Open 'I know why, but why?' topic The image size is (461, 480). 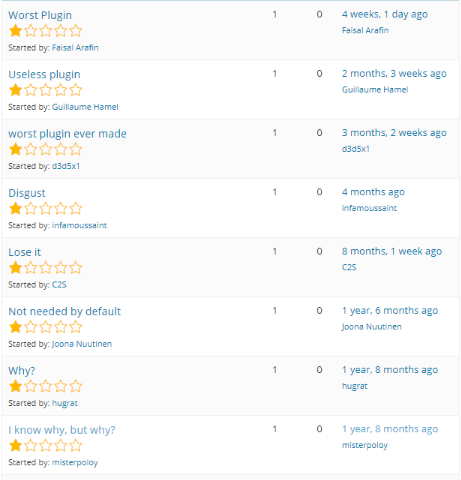point(62,430)
